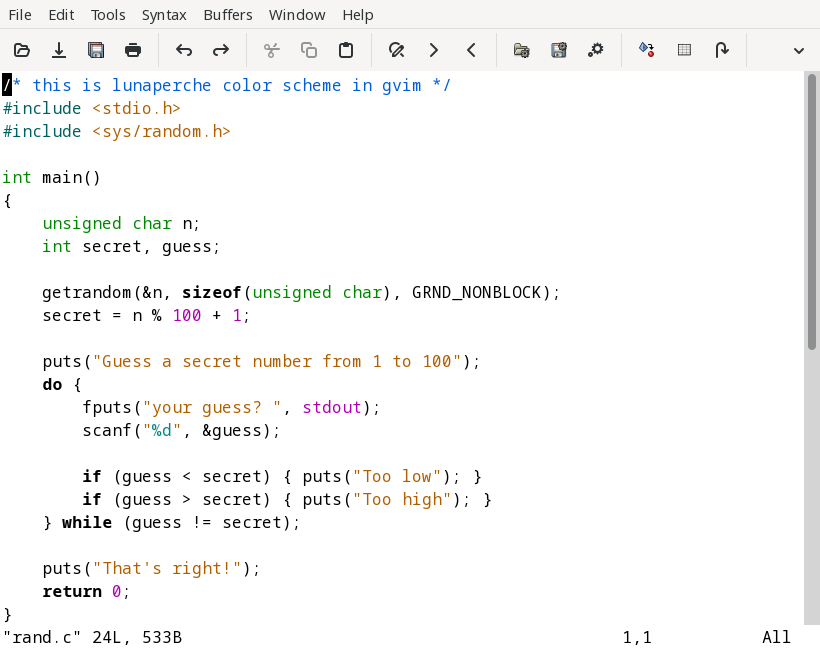The width and height of the screenshot is (820, 650).
Task: Click "getrandom" function call
Action: (87, 292)
